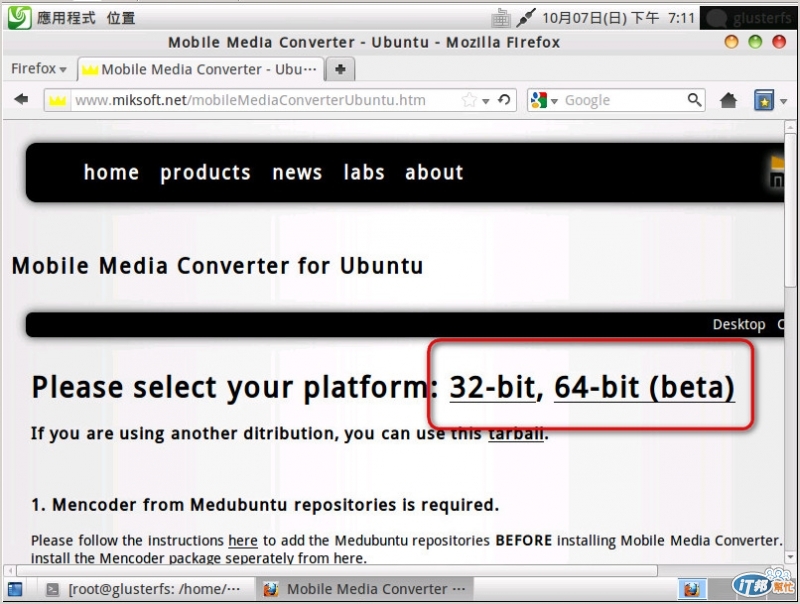Click the vertical scrollbar thumb
This screenshot has height=604, width=800.
point(790,210)
